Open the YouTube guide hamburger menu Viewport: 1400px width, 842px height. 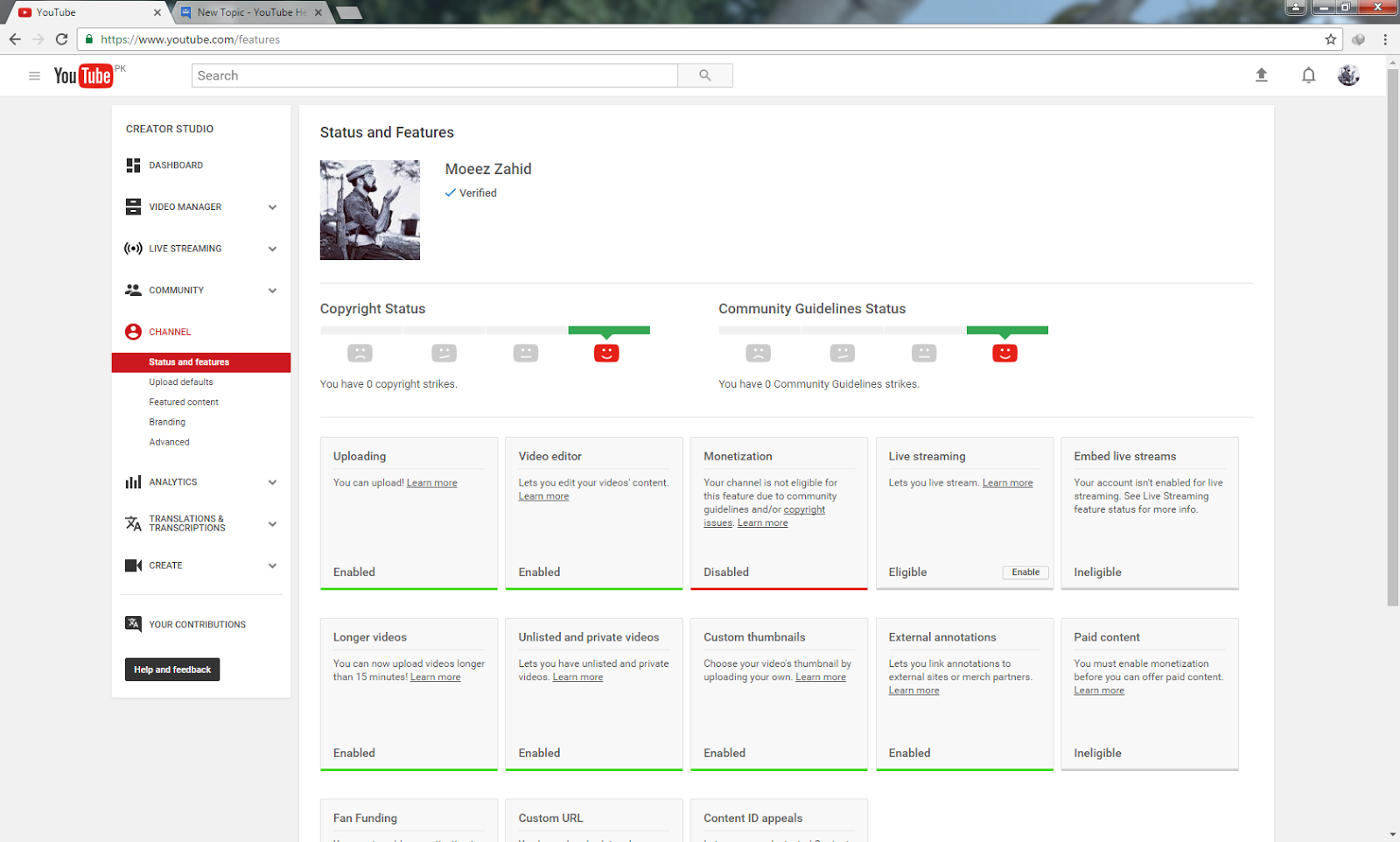(34, 76)
